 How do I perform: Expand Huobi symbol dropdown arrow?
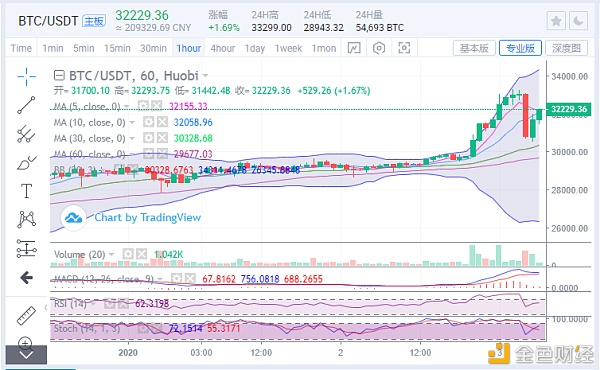205,76
